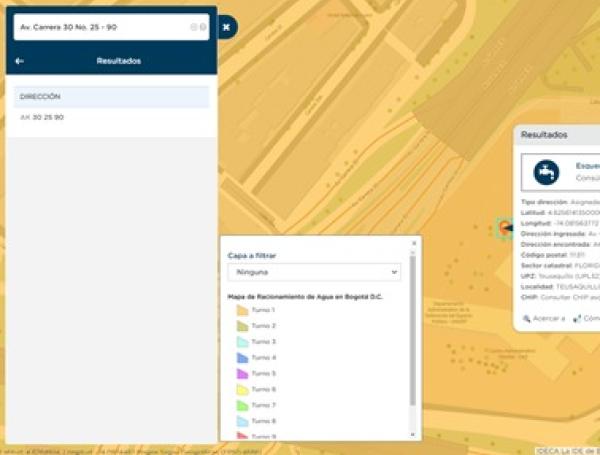Click the Turno 1 legend icon
Screen dimensions: 600x455
click(241, 311)
